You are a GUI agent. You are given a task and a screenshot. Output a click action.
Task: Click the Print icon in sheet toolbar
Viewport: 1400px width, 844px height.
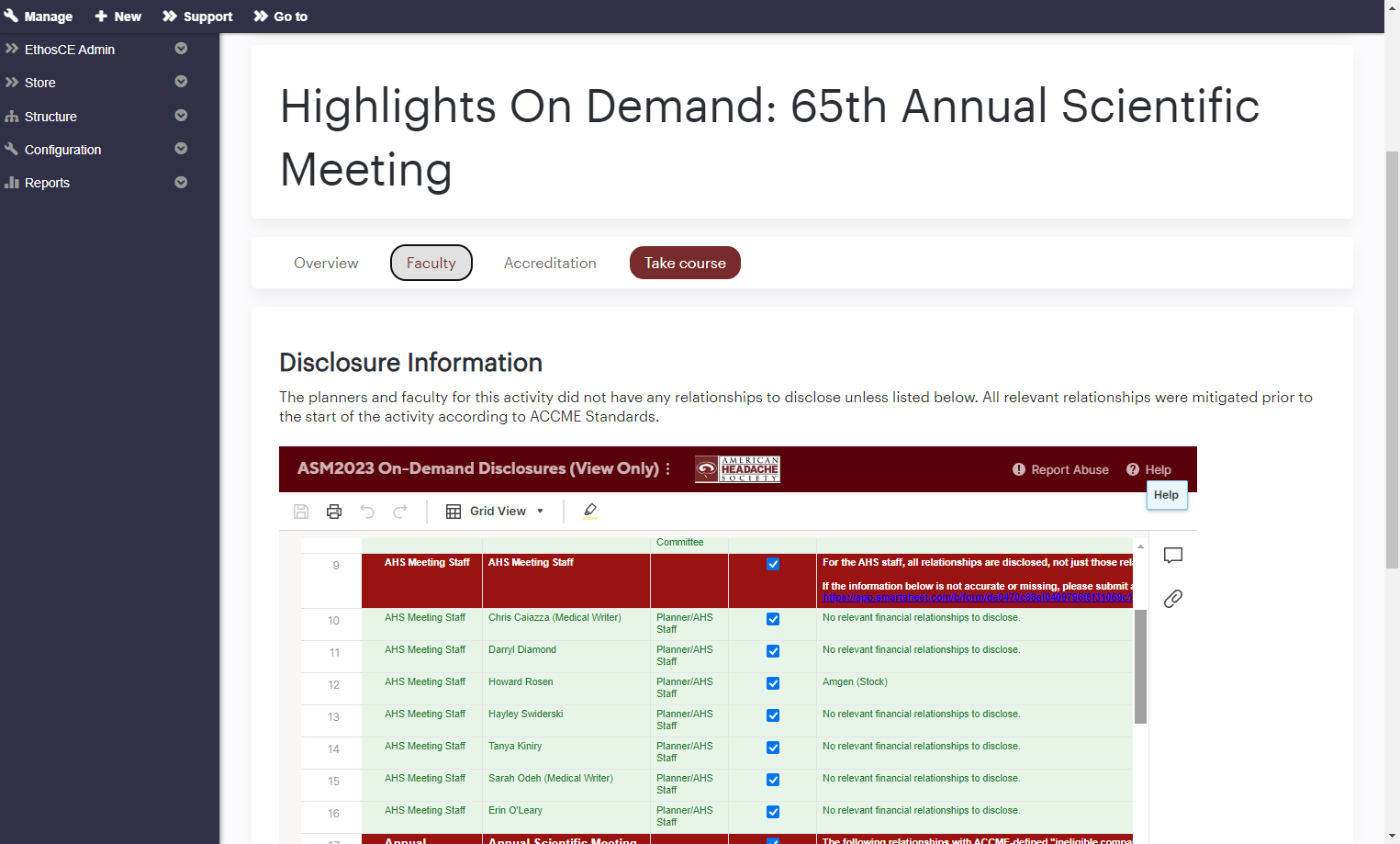click(x=334, y=512)
